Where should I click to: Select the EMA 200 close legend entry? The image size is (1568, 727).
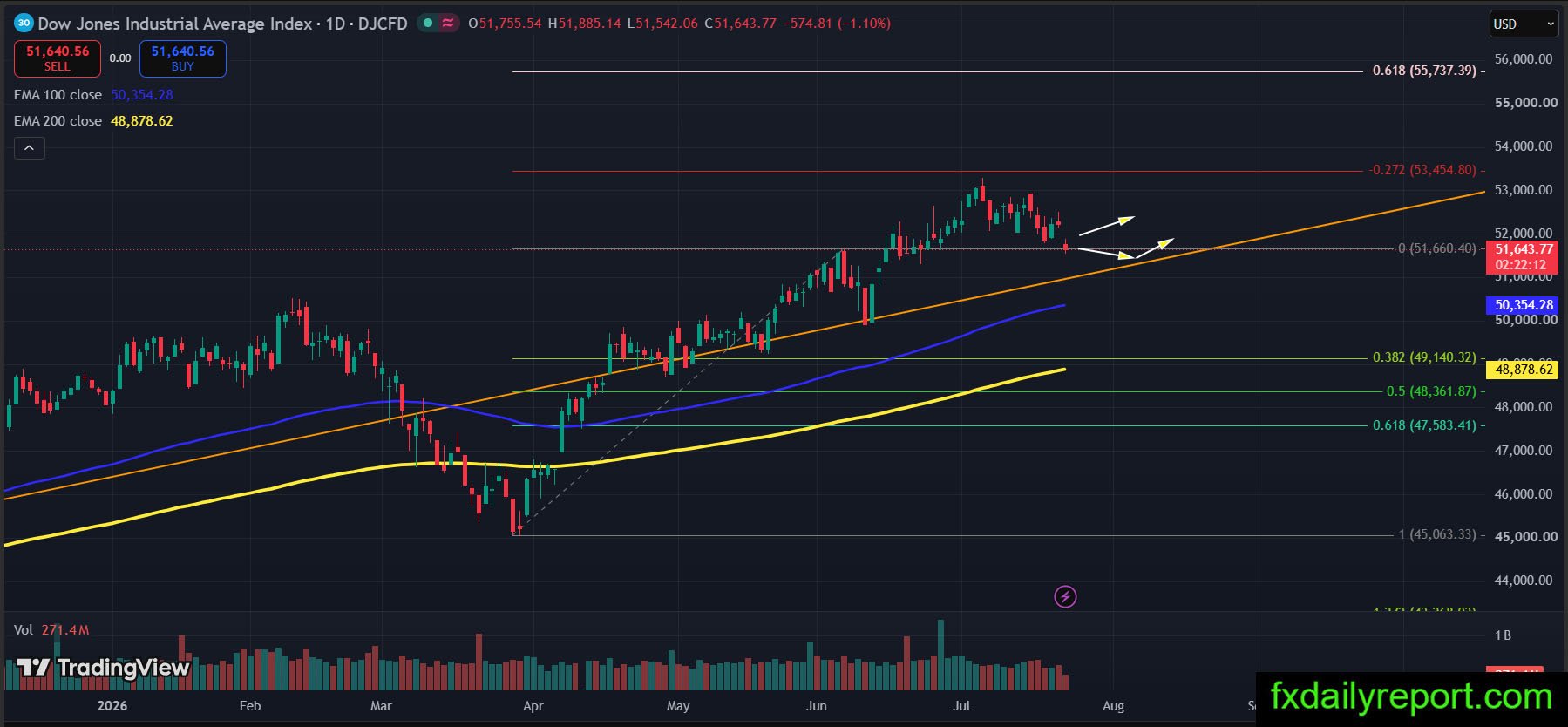point(58,121)
